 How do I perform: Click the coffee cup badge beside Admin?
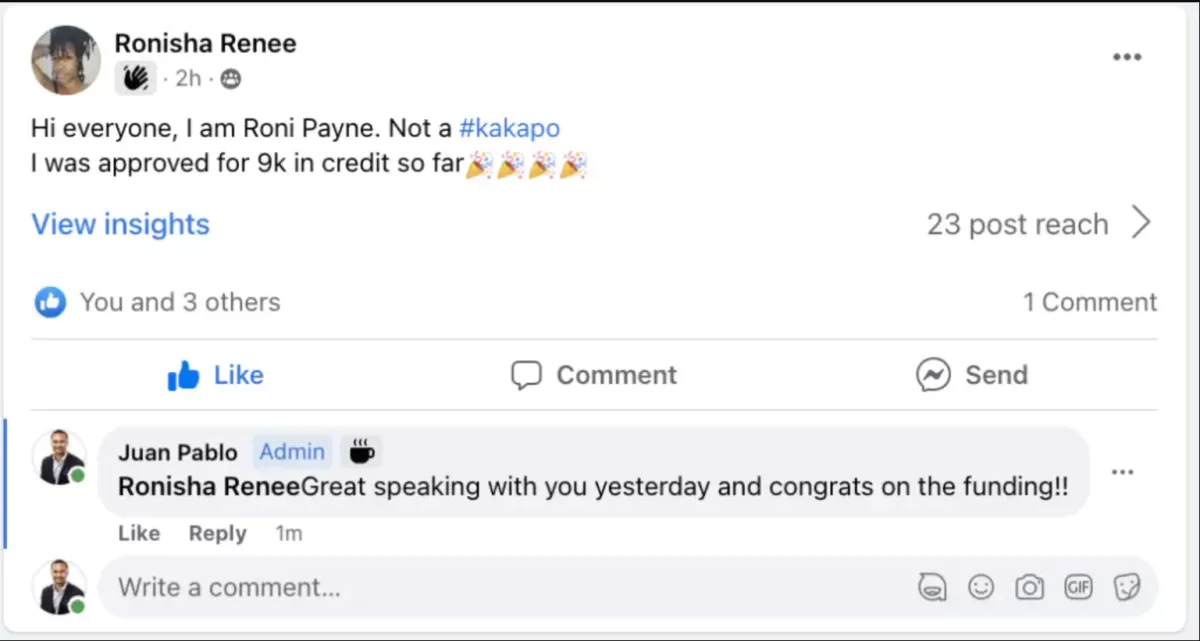coord(361,452)
